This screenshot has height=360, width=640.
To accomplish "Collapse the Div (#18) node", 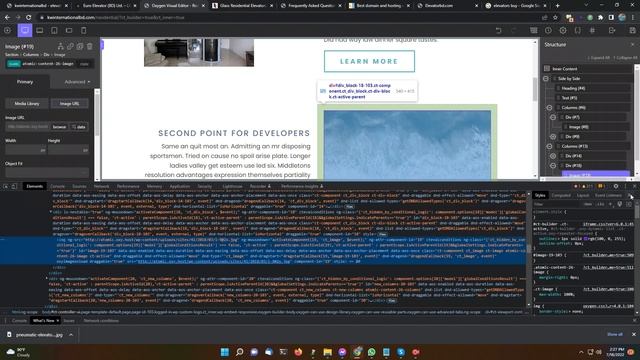I will coord(553,166).
